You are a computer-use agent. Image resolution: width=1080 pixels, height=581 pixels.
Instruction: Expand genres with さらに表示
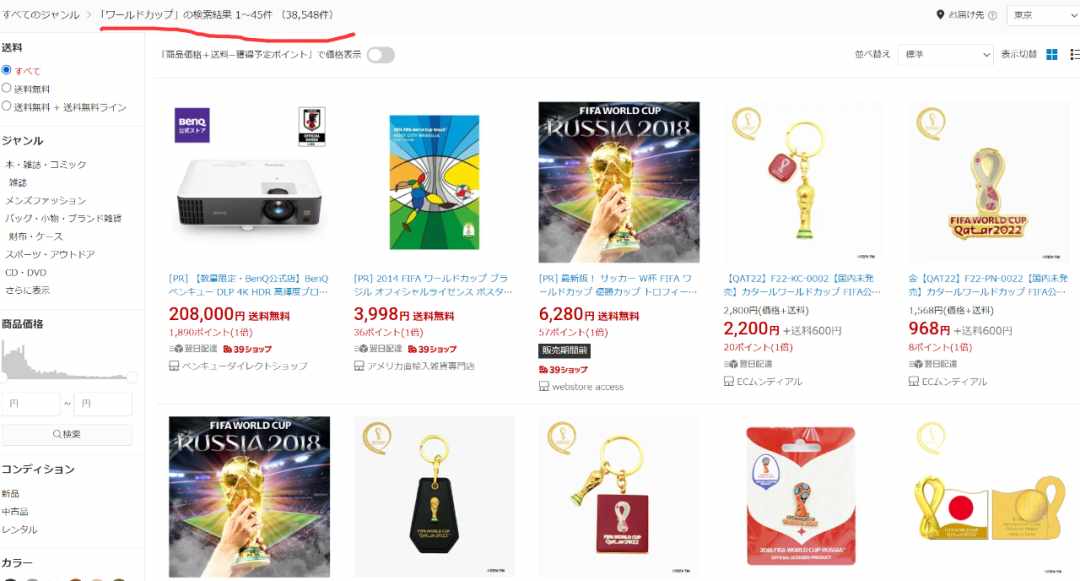coord(28,290)
